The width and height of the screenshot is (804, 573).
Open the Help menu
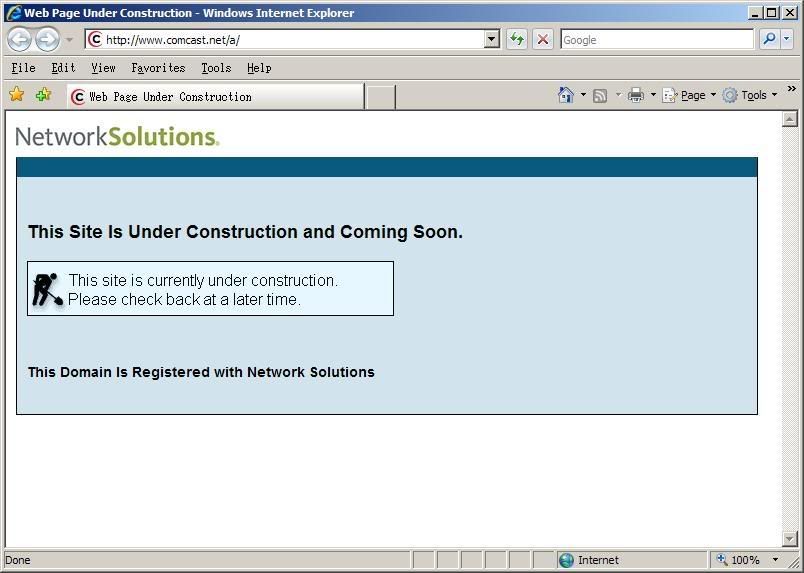pos(259,68)
